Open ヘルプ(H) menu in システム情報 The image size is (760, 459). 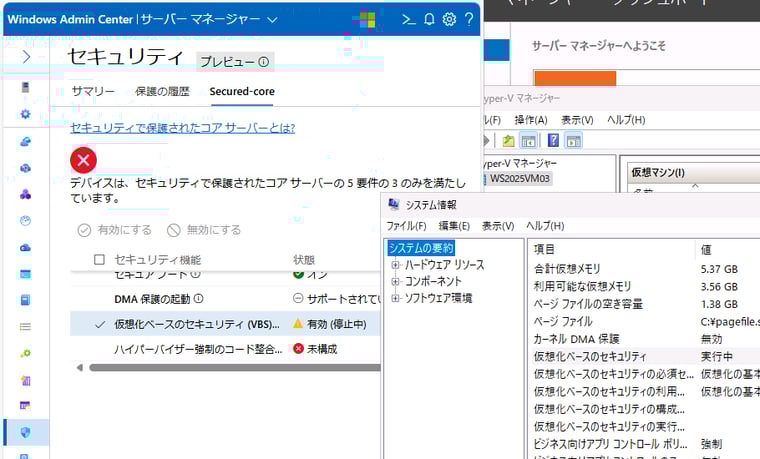click(x=545, y=226)
